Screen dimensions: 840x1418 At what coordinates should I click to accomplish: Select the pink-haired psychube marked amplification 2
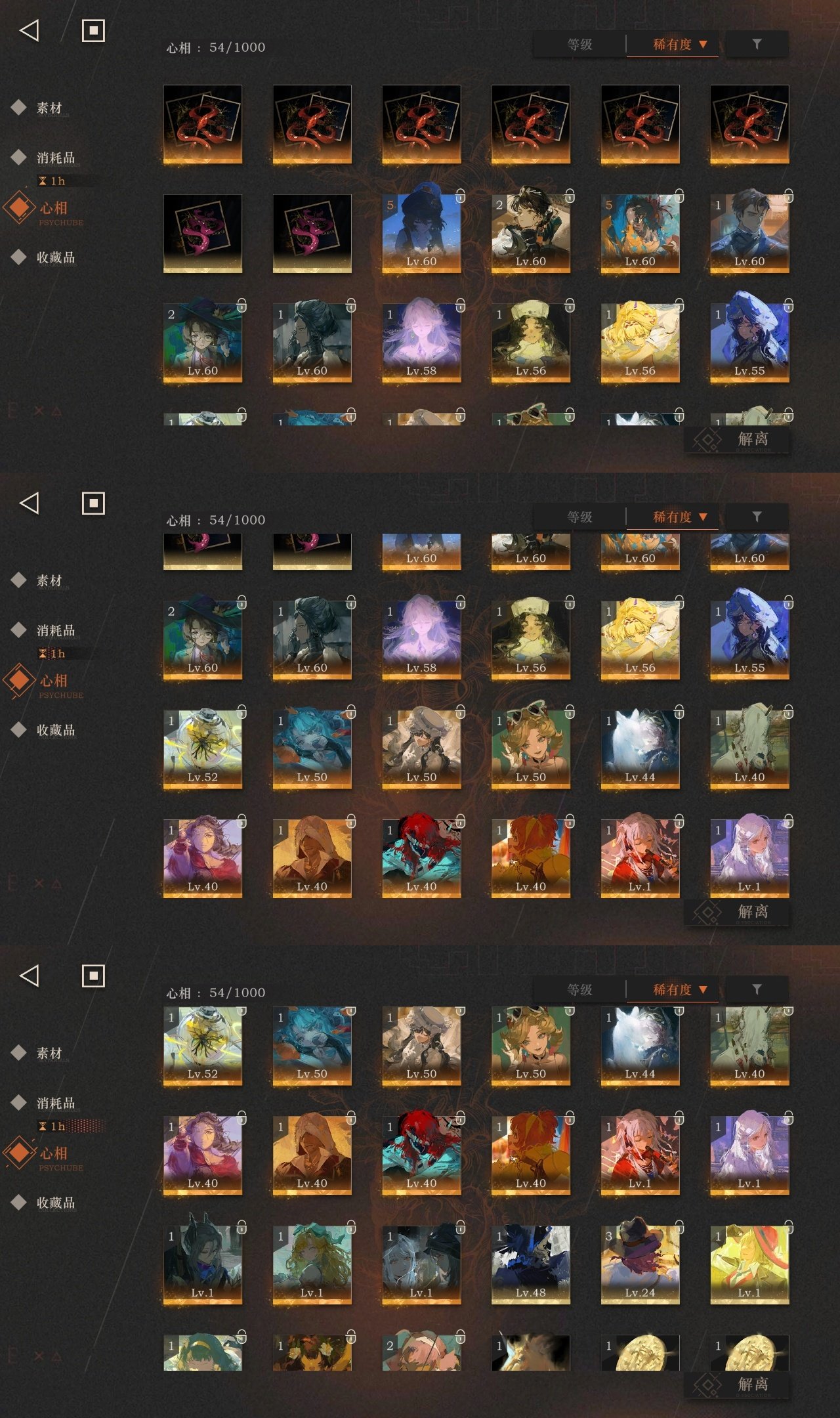pyautogui.click(x=421, y=1352)
